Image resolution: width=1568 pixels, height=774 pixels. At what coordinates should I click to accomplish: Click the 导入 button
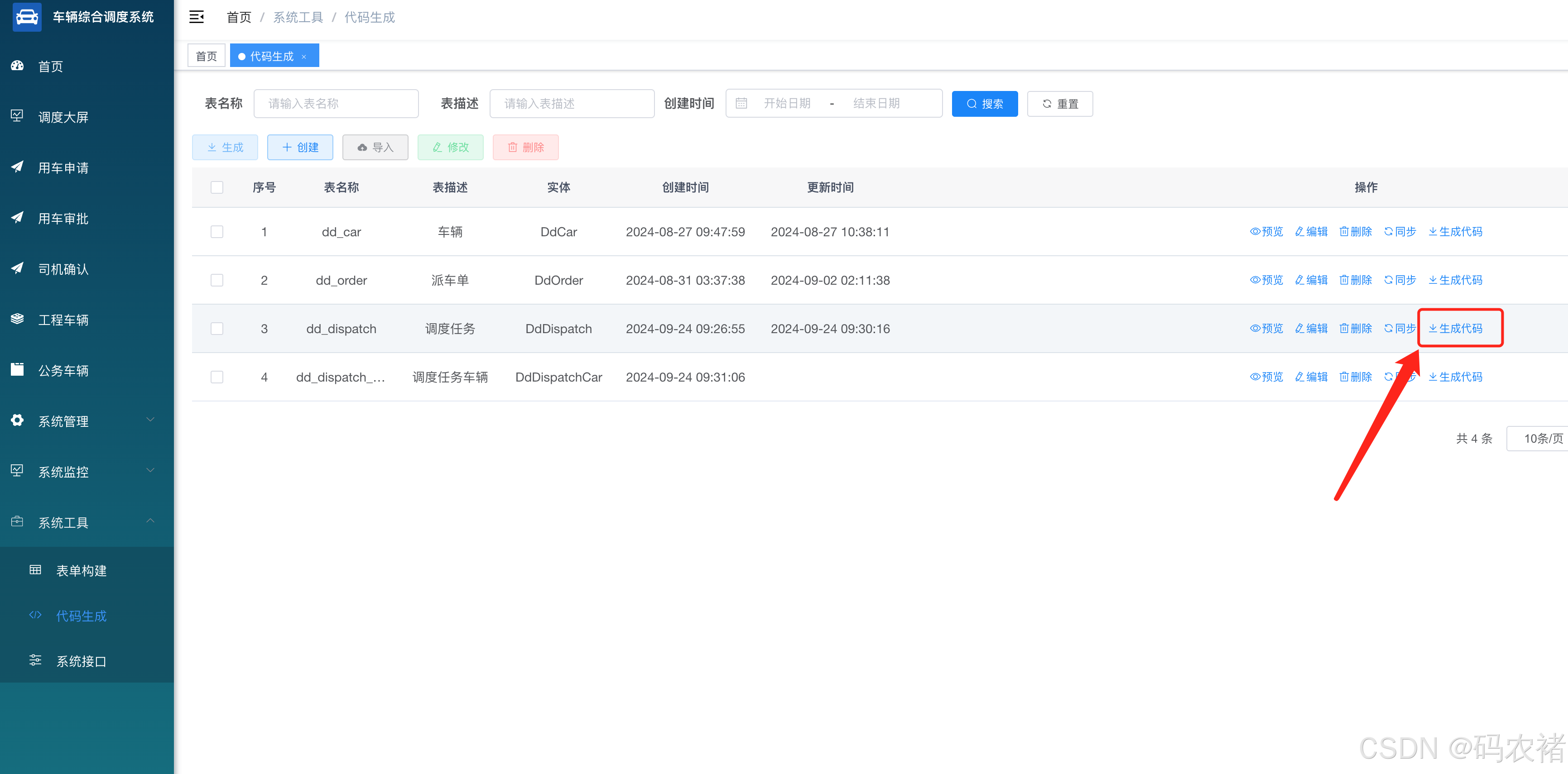click(375, 147)
